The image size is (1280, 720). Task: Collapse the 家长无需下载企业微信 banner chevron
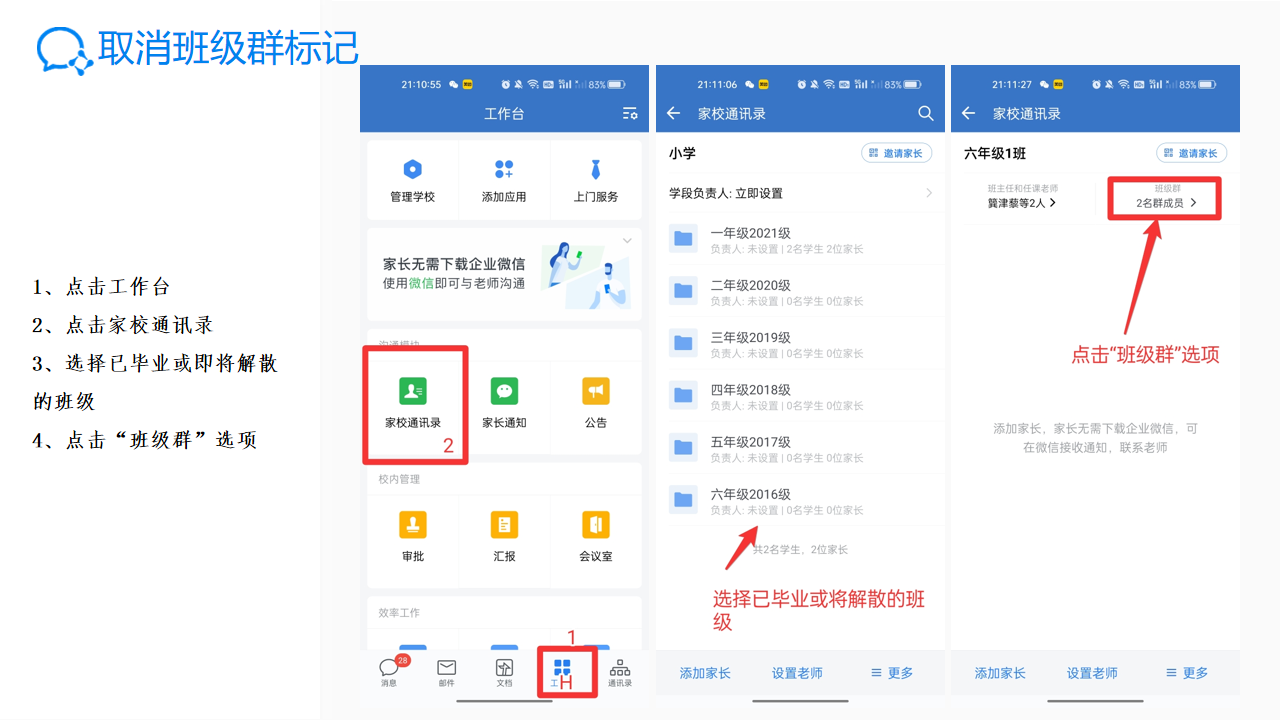[627, 241]
